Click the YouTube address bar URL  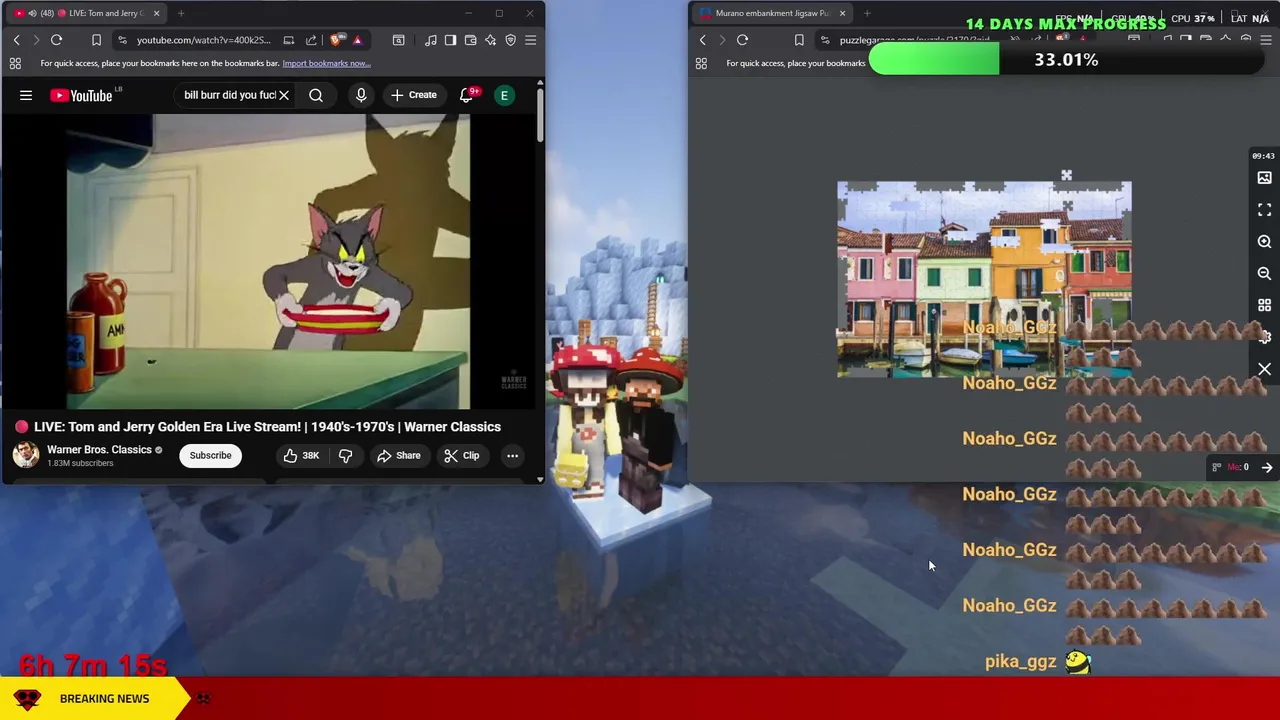(203, 40)
